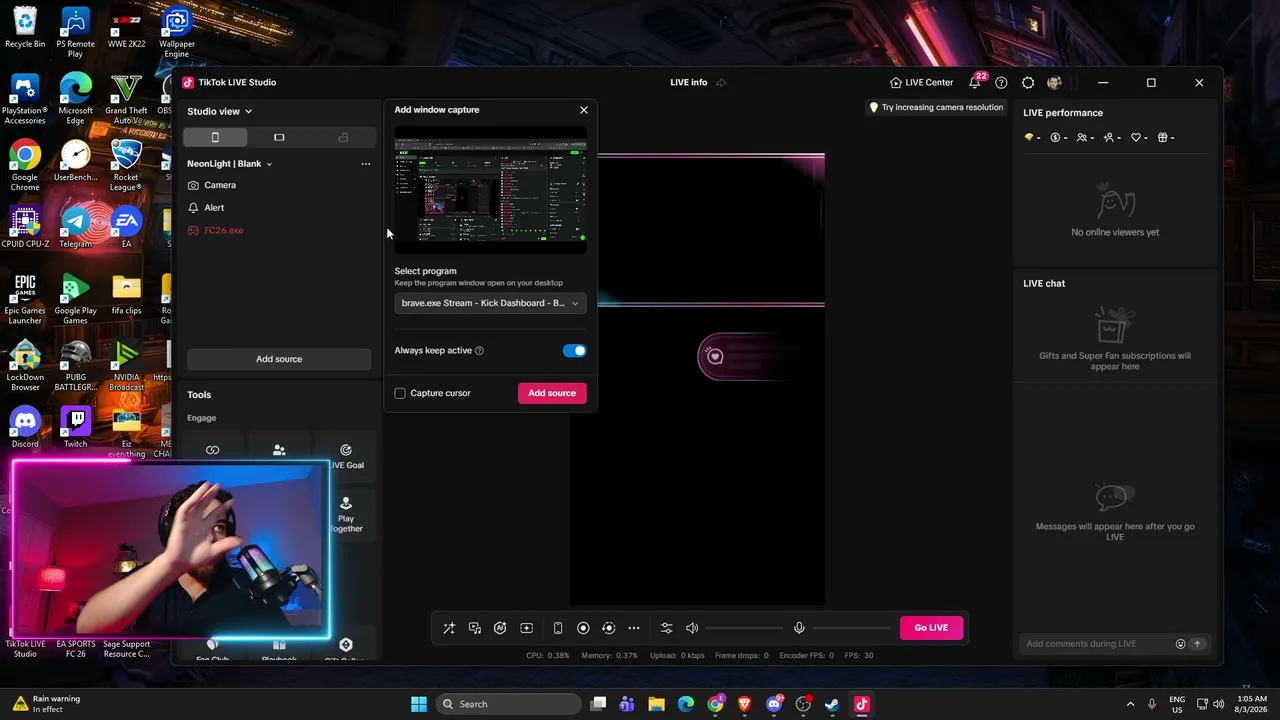Open Steam from the taskbar
The width and height of the screenshot is (1280, 720).
832,704
